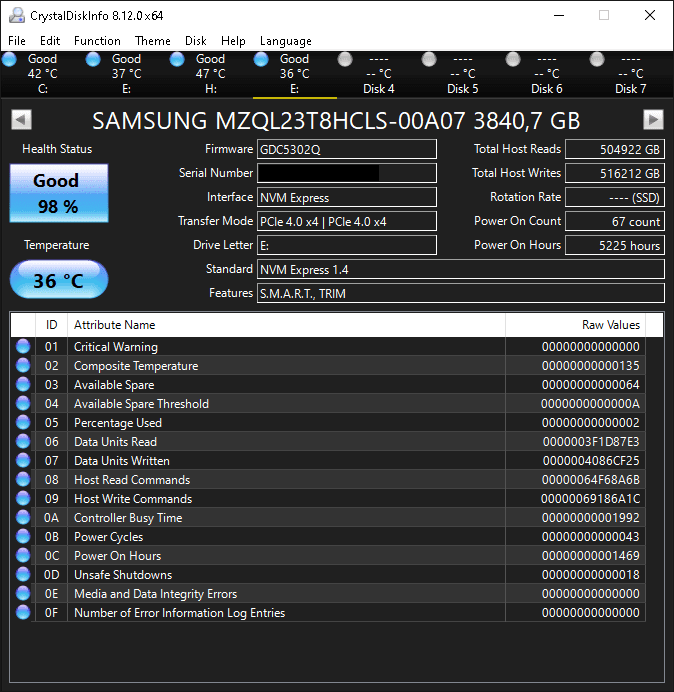Image resolution: width=674 pixels, height=692 pixels.
Task: Click the status orb for Power Cycles
Action: [x=23, y=536]
